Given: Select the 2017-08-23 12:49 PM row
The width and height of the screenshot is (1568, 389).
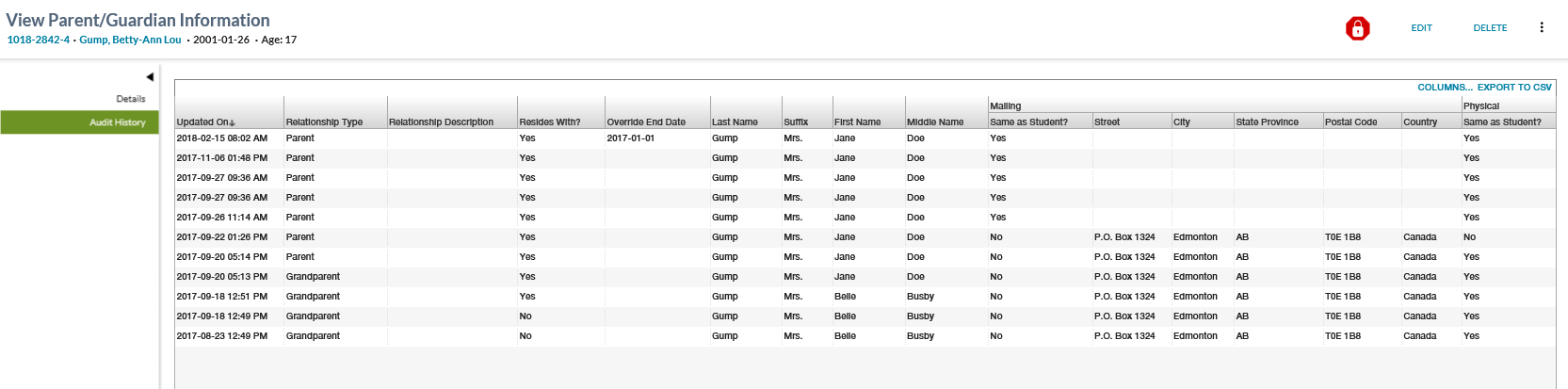Looking at the screenshot, I should (222, 336).
